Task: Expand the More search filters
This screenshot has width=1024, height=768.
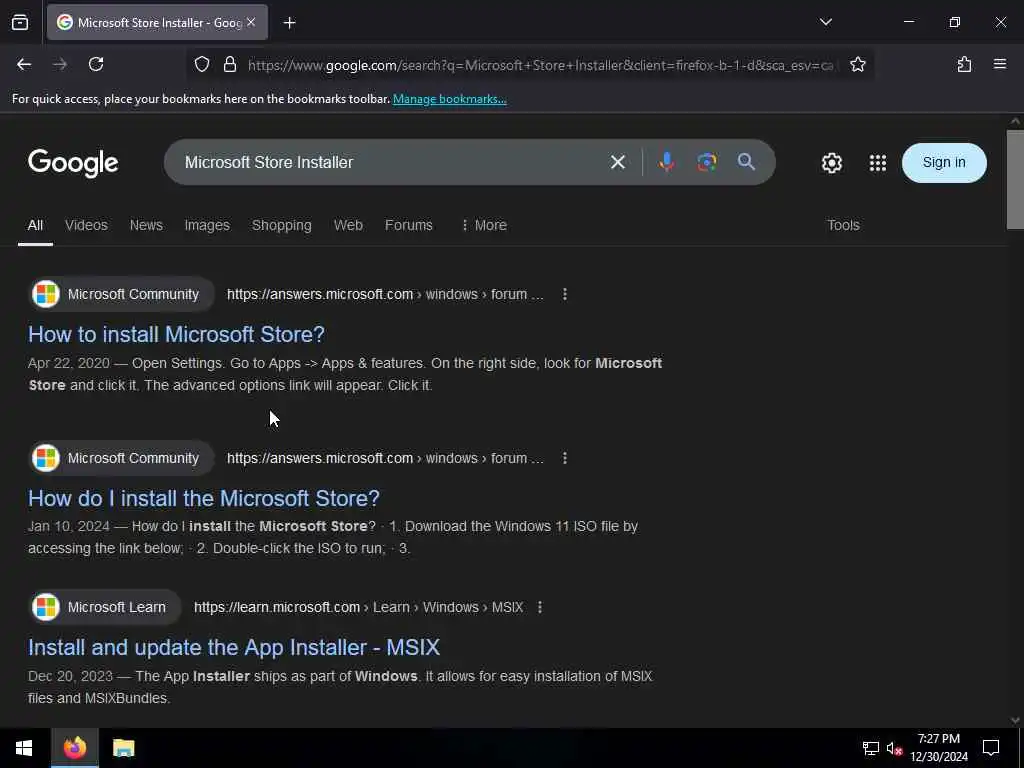Action: 484,225
